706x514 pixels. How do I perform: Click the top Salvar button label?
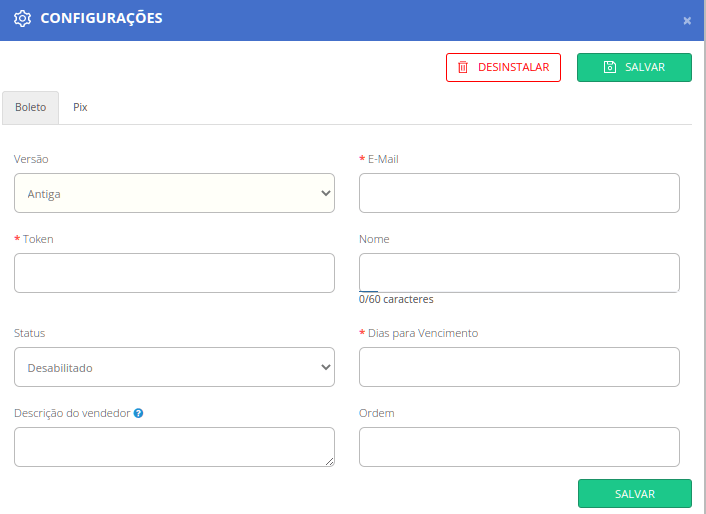click(645, 67)
